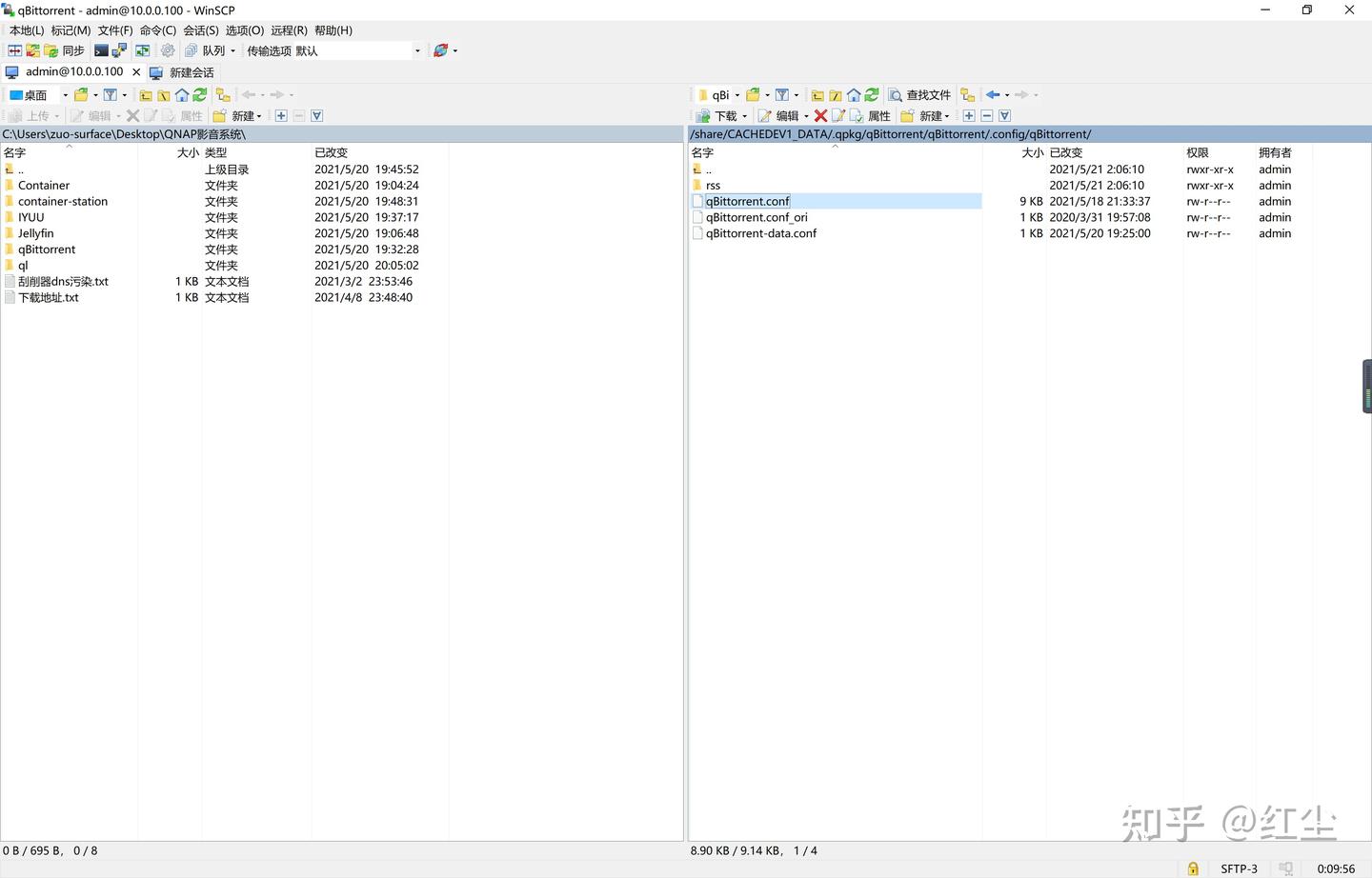The width and height of the screenshot is (1372, 878).
Task: Open the 远程(R) menu
Action: [x=289, y=30]
